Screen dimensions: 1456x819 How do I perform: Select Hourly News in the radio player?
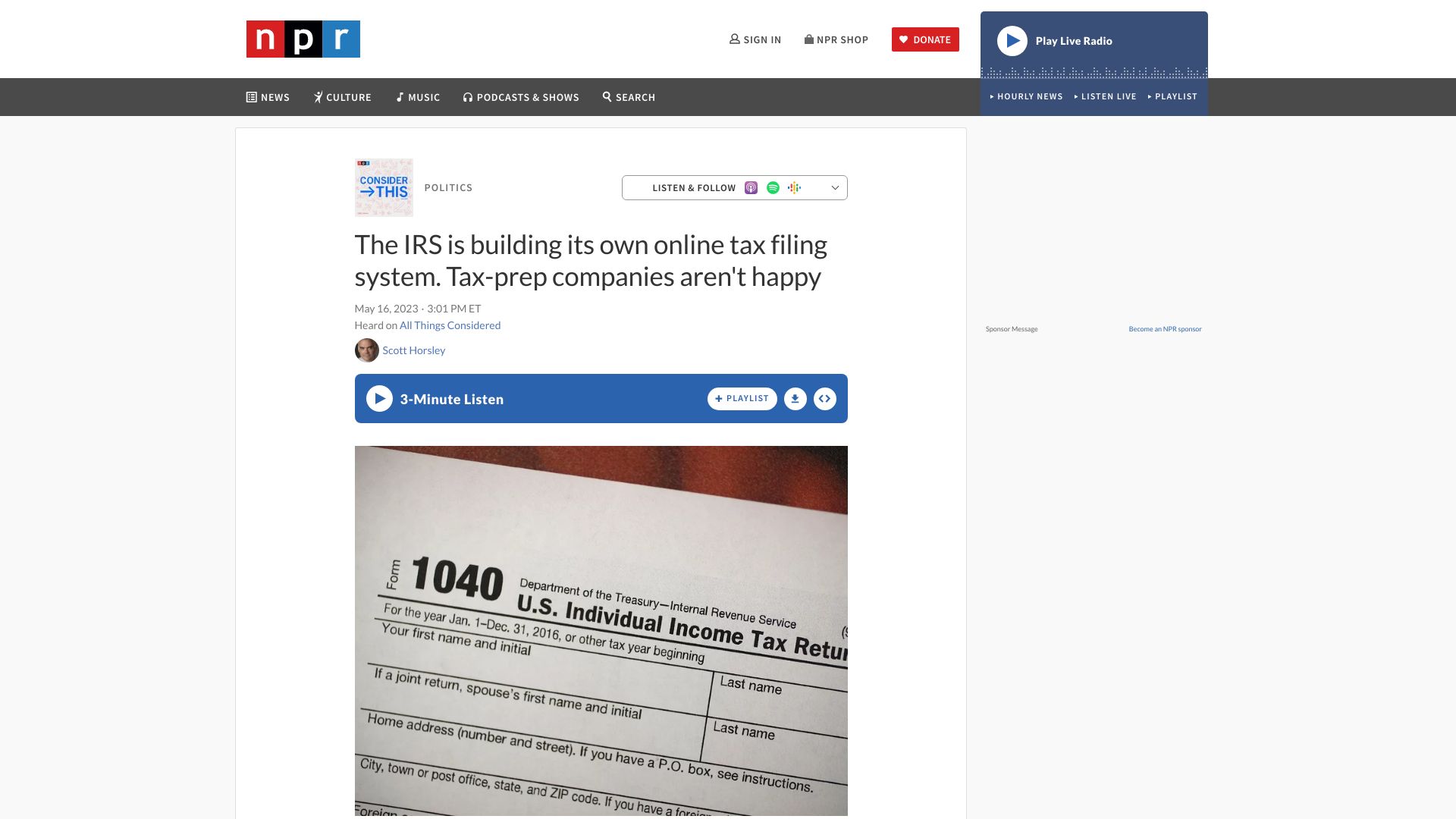(x=1026, y=96)
